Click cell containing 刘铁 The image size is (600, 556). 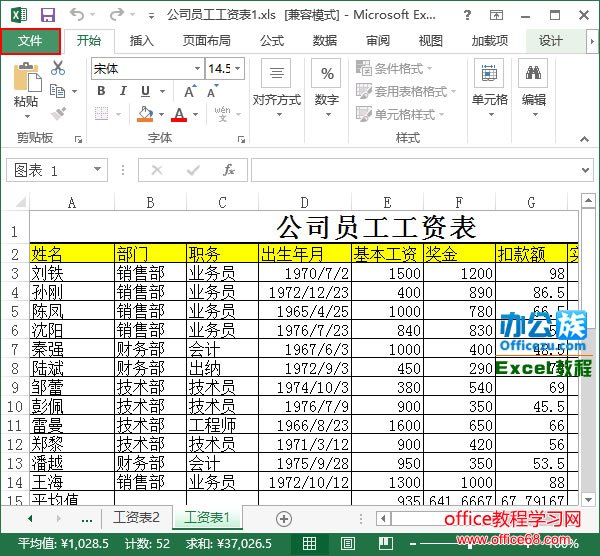point(71,273)
